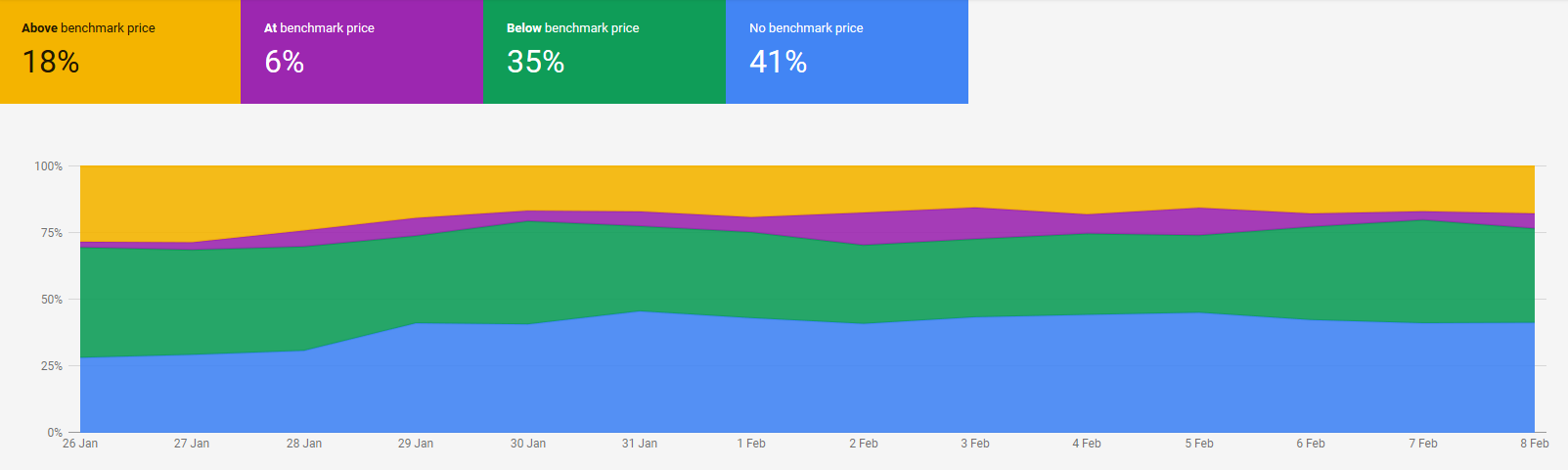Click the 100% y-axis label
Viewport: 1568px width, 470px height.
tap(49, 166)
